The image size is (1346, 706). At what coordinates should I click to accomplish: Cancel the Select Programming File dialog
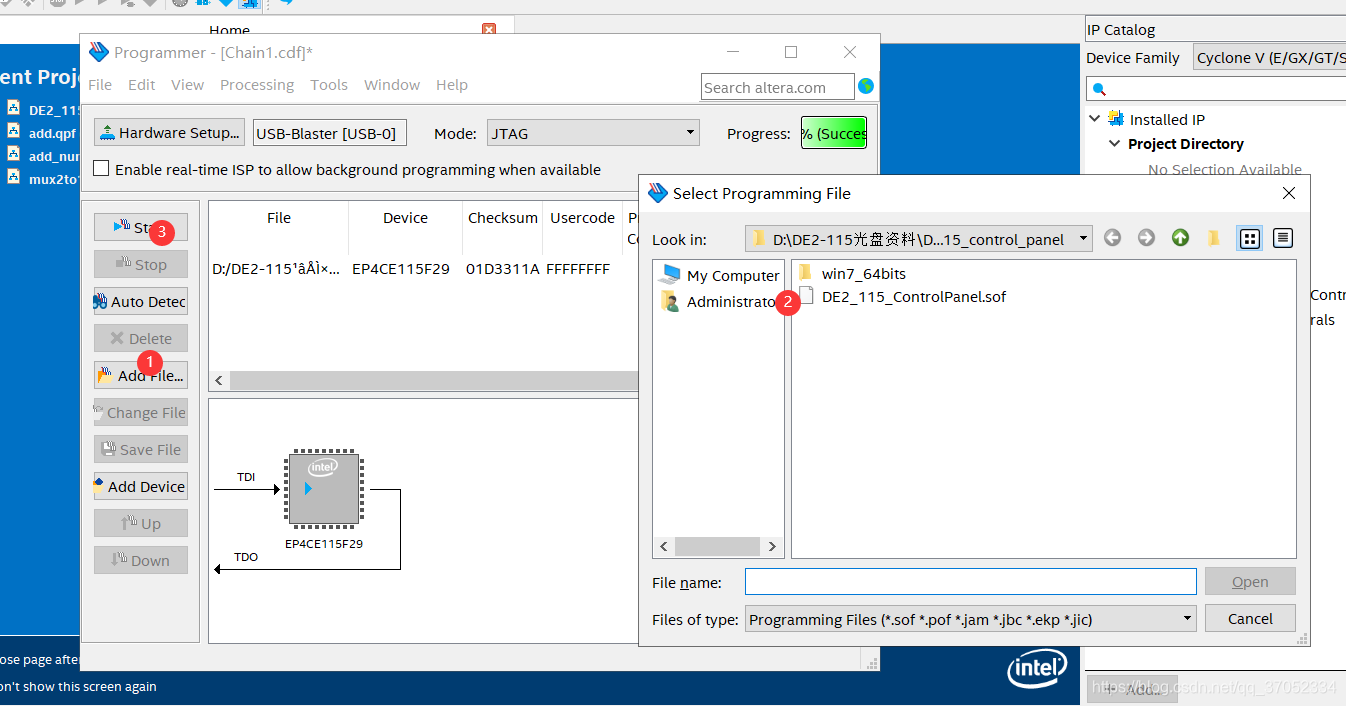pyautogui.click(x=1250, y=618)
